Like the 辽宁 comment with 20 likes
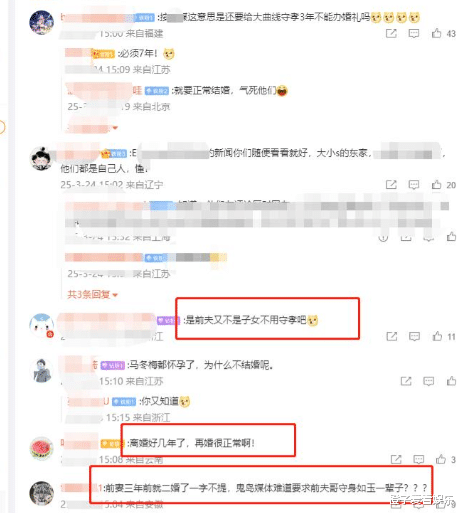Screen dimensions: 460x513 pos(436,185)
